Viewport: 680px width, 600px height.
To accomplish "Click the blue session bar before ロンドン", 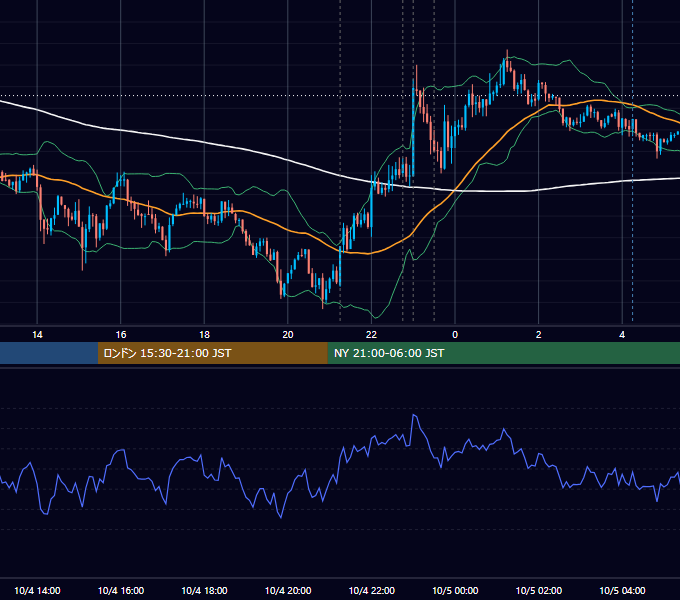I will 49,353.
